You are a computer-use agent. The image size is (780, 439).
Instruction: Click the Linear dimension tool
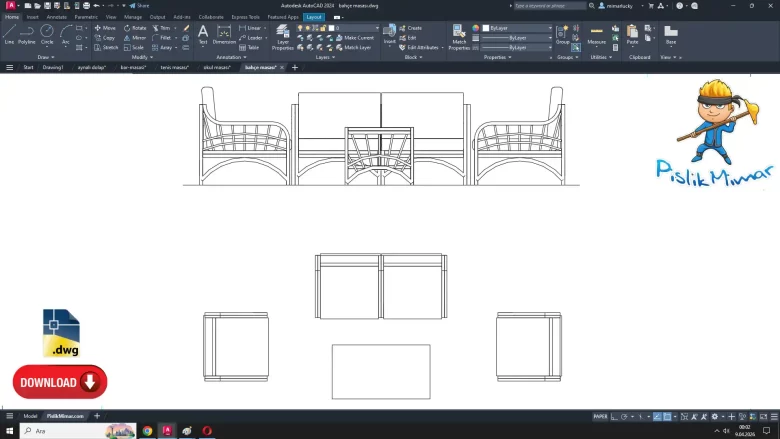[x=250, y=28]
